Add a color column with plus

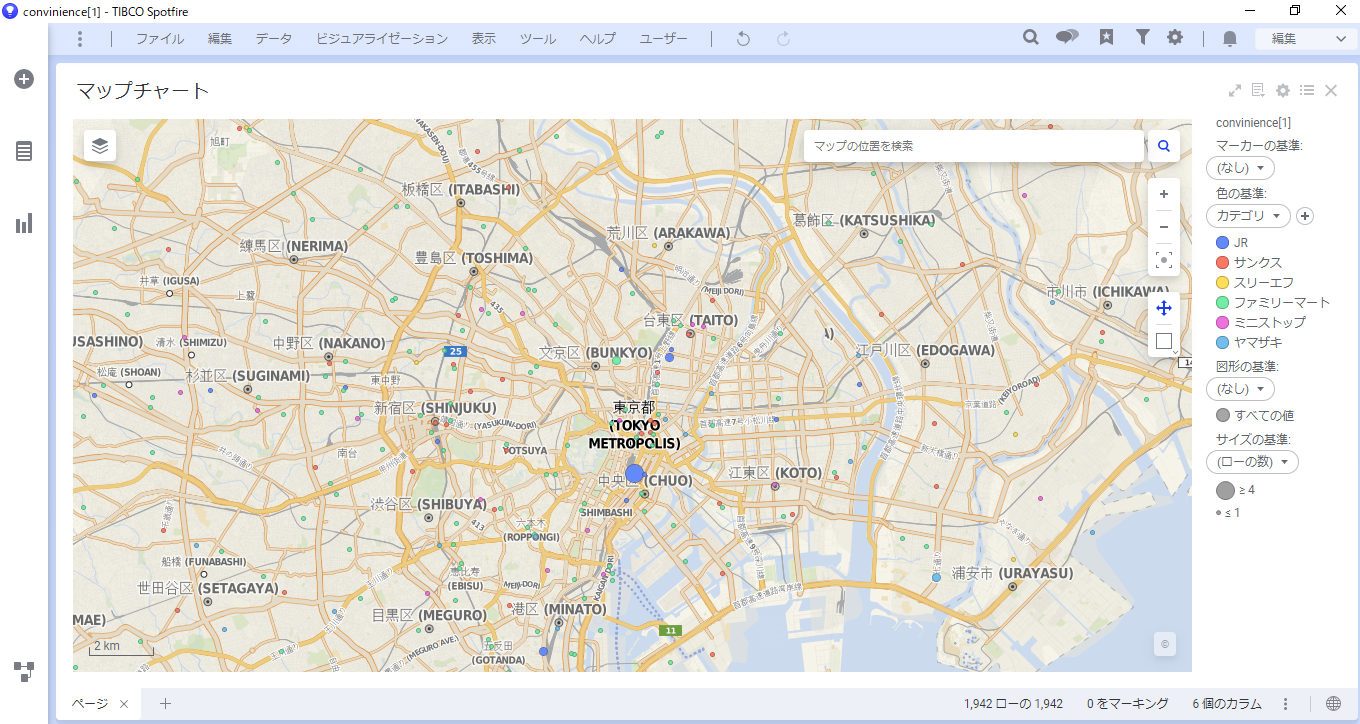tap(1306, 216)
